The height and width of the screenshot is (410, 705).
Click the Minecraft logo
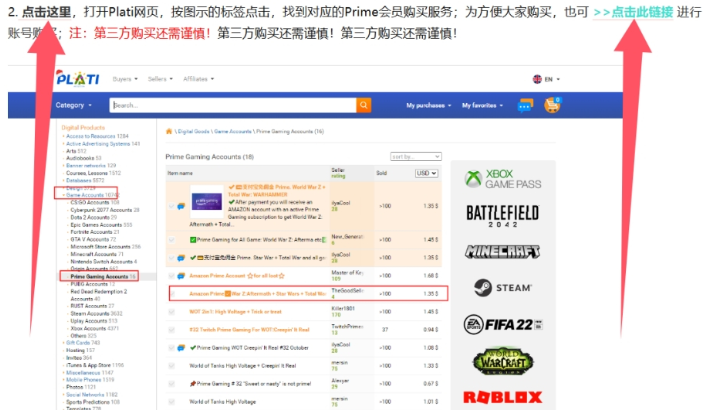pos(502,252)
